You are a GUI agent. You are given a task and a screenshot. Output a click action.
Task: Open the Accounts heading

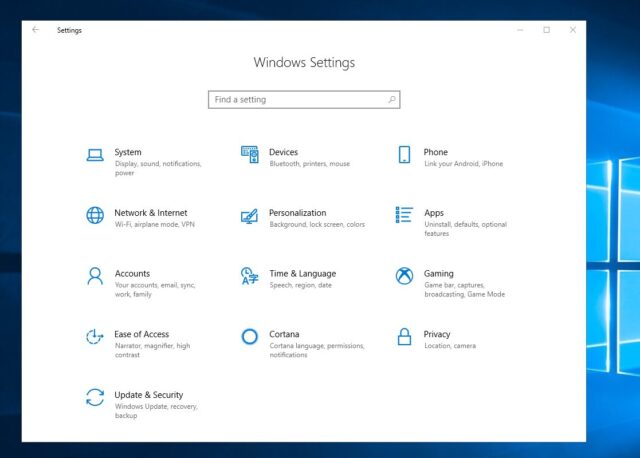click(132, 273)
